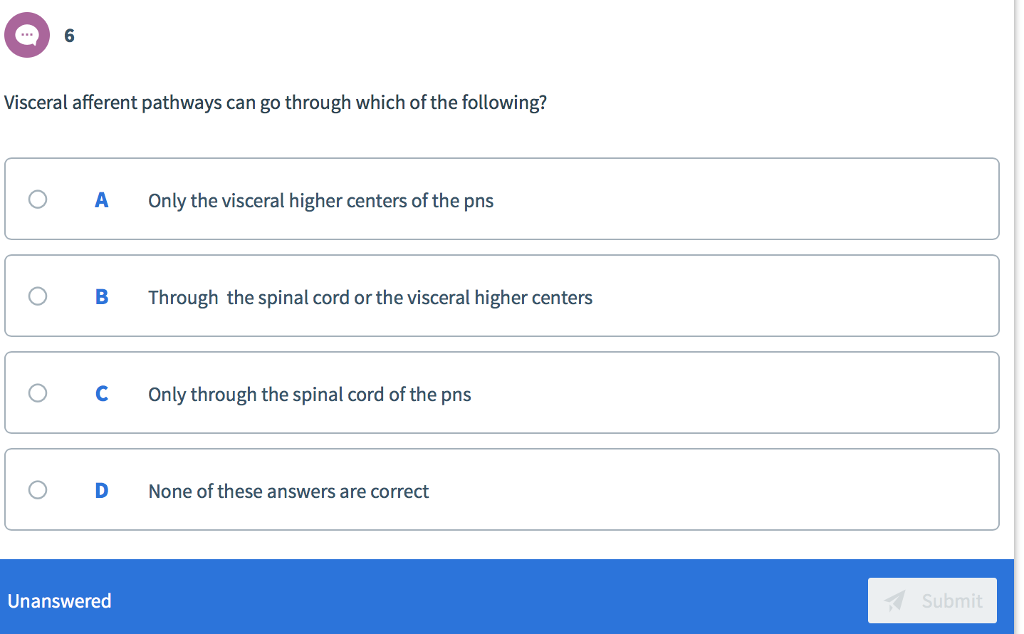Click the question number 6
The height and width of the screenshot is (634, 1024).
point(69,36)
